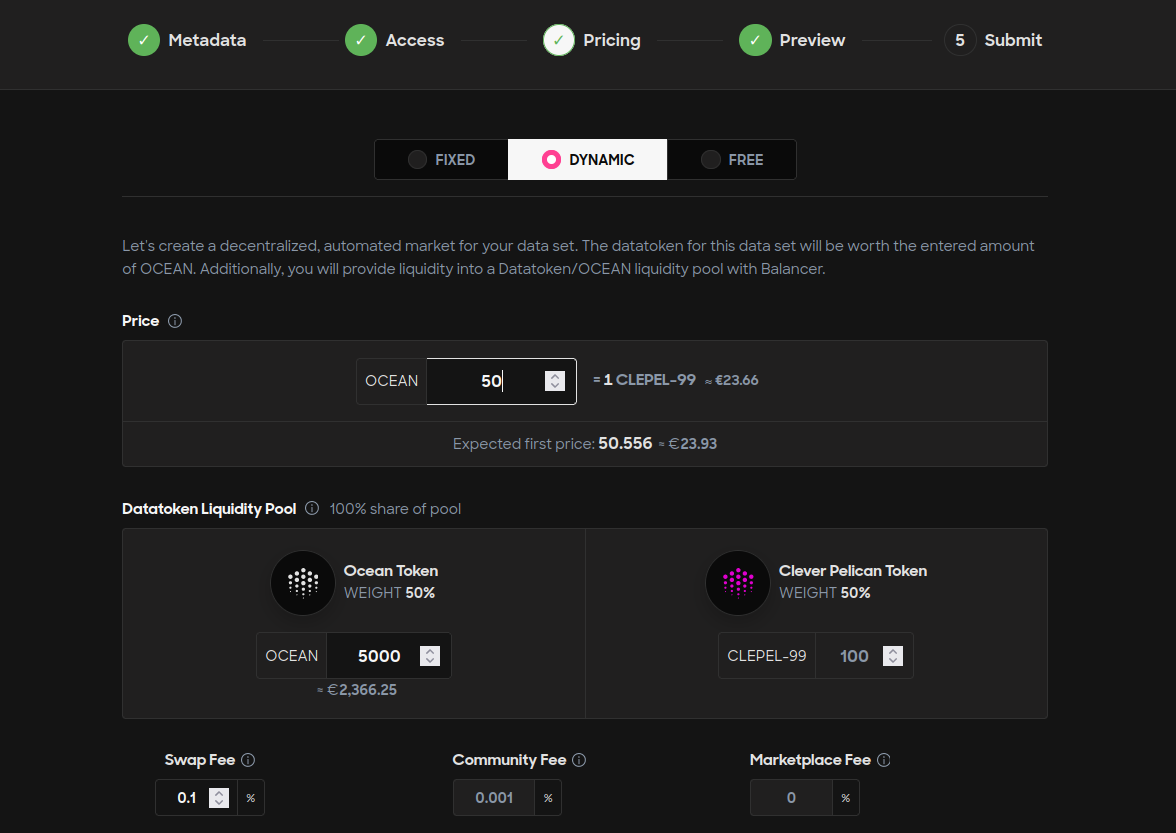Select the DYNAMIC pricing option

[x=587, y=160]
